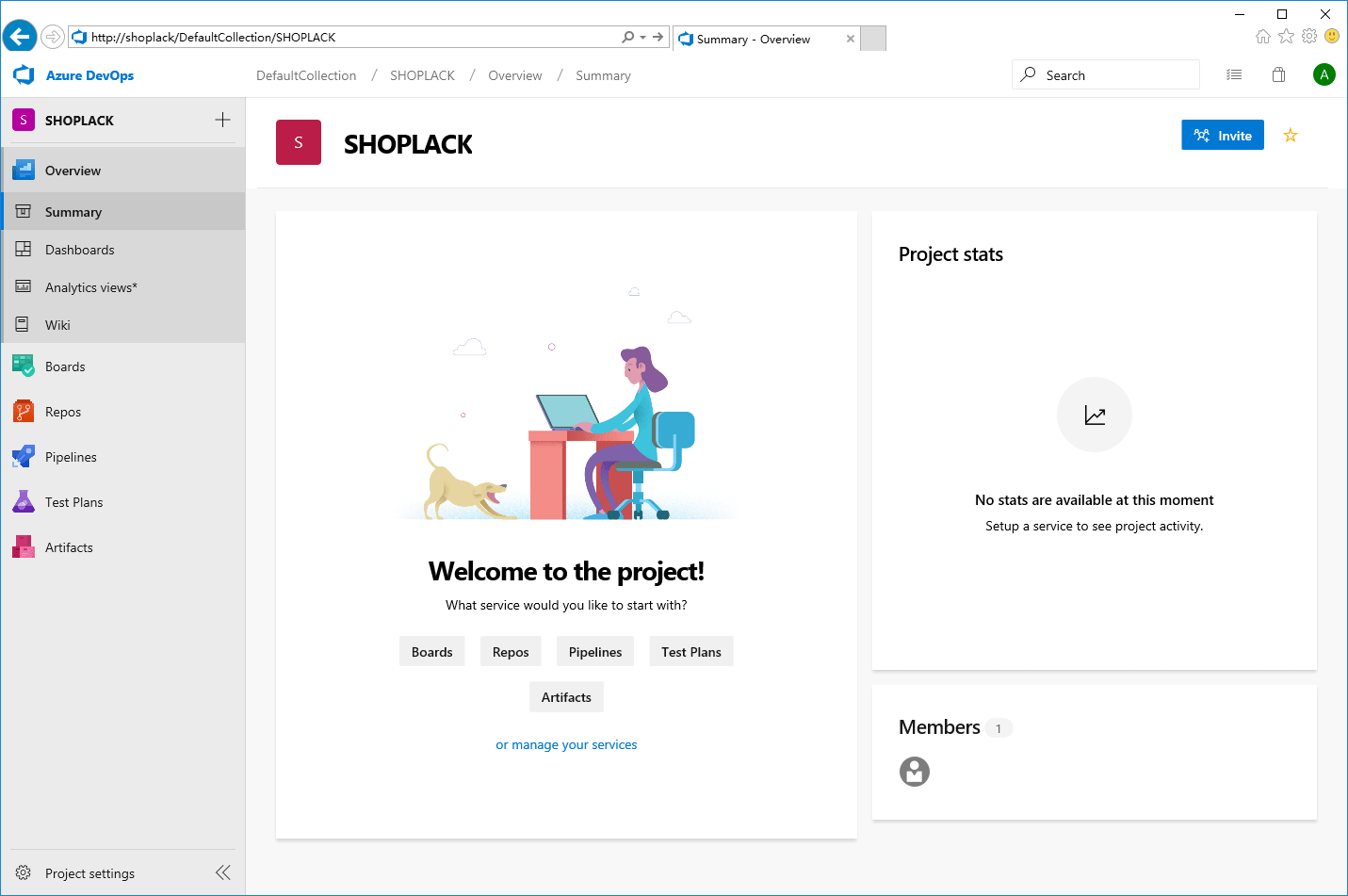1348x896 pixels.
Task: Expand the address bar search dropdown arrow
Action: click(x=642, y=38)
